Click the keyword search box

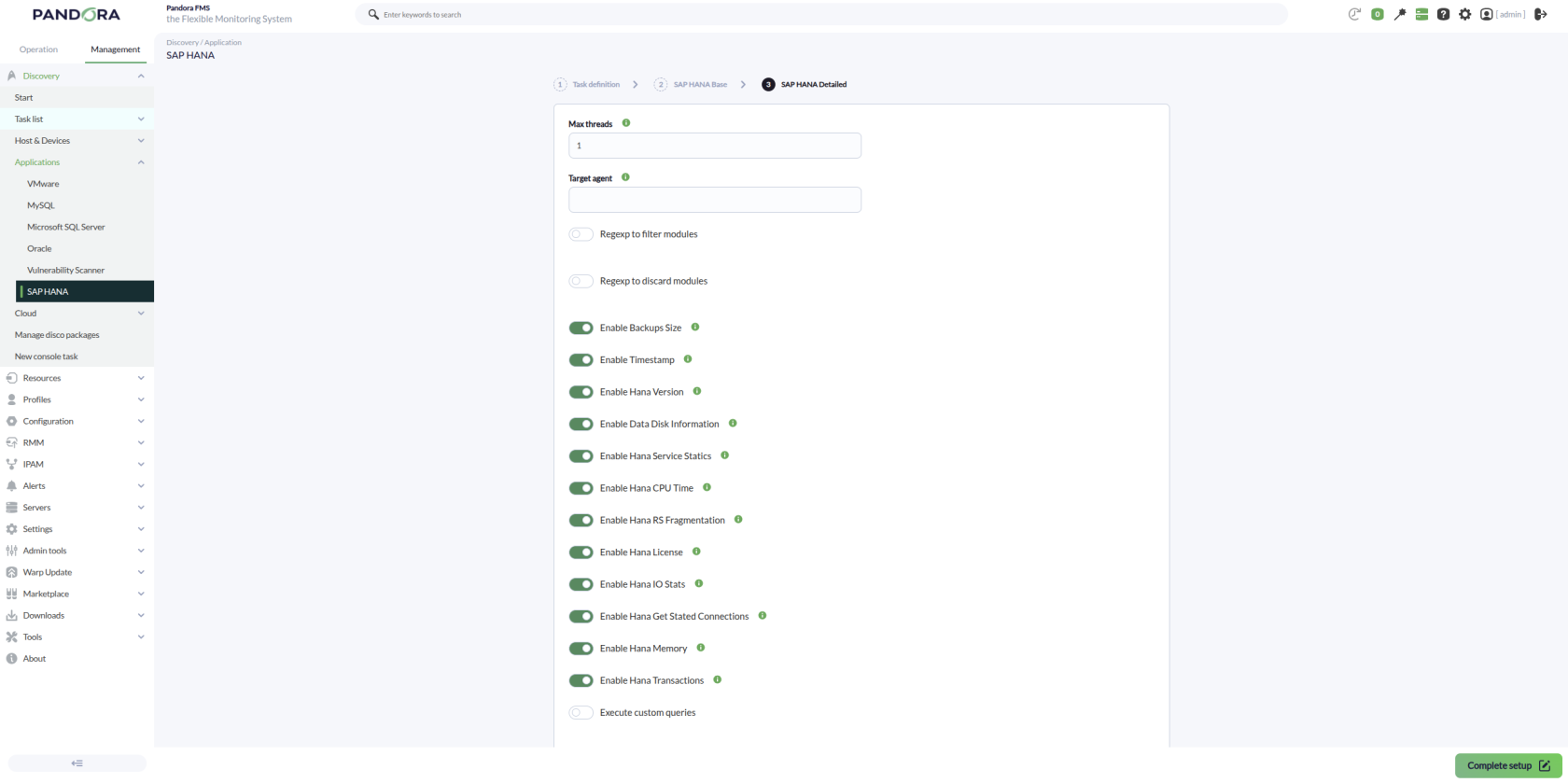point(821,15)
